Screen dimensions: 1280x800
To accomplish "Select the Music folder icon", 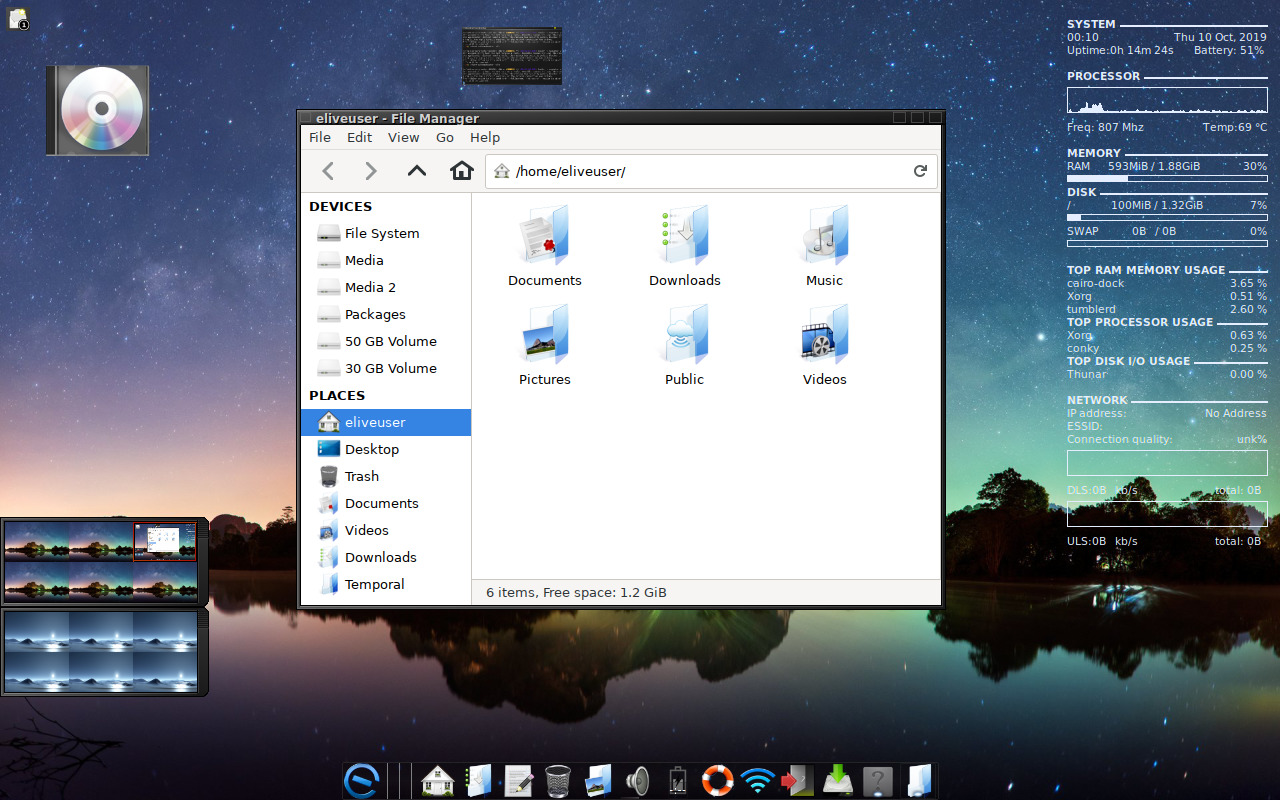I will [x=825, y=236].
